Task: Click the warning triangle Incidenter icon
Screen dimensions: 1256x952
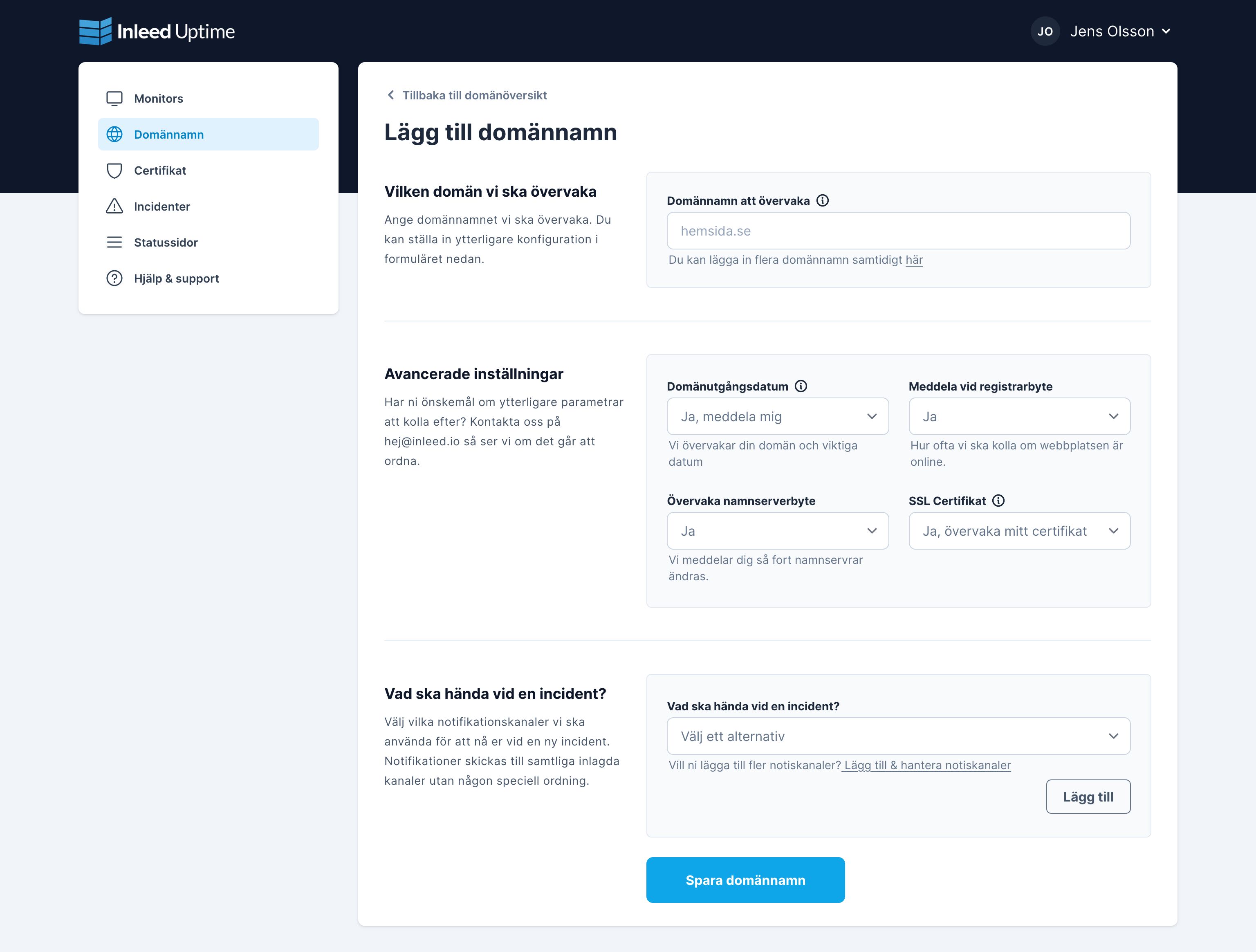Action: coord(114,206)
